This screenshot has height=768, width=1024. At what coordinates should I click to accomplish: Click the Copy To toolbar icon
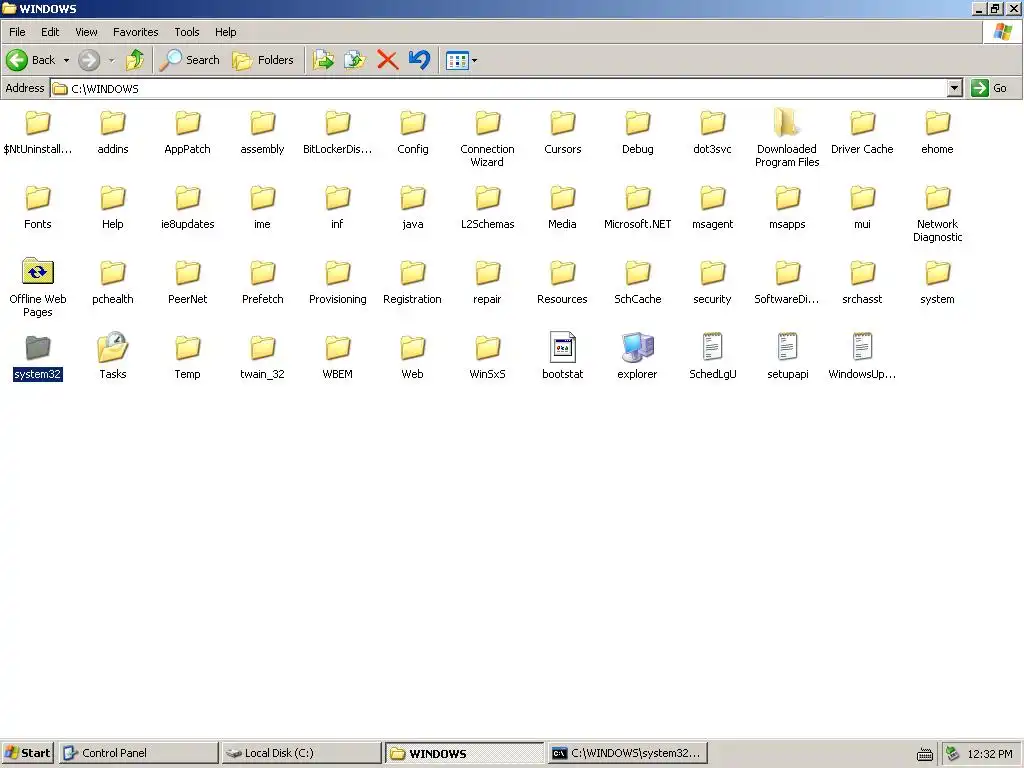coord(355,60)
